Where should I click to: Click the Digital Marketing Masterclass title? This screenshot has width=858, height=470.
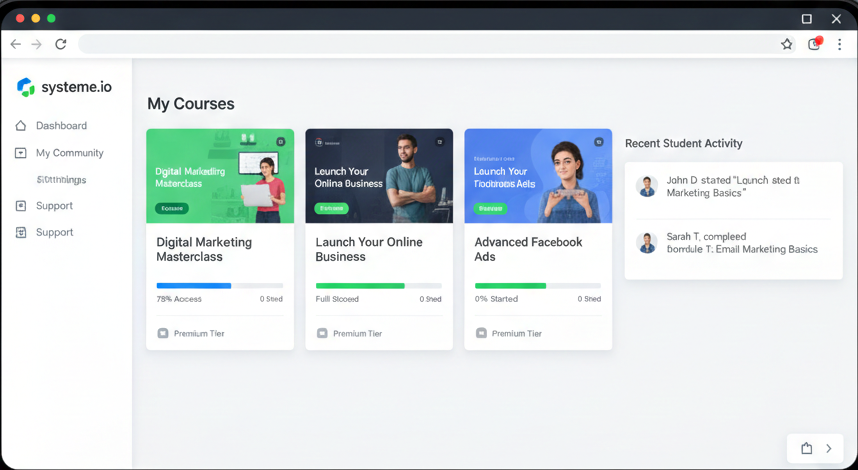click(x=204, y=249)
